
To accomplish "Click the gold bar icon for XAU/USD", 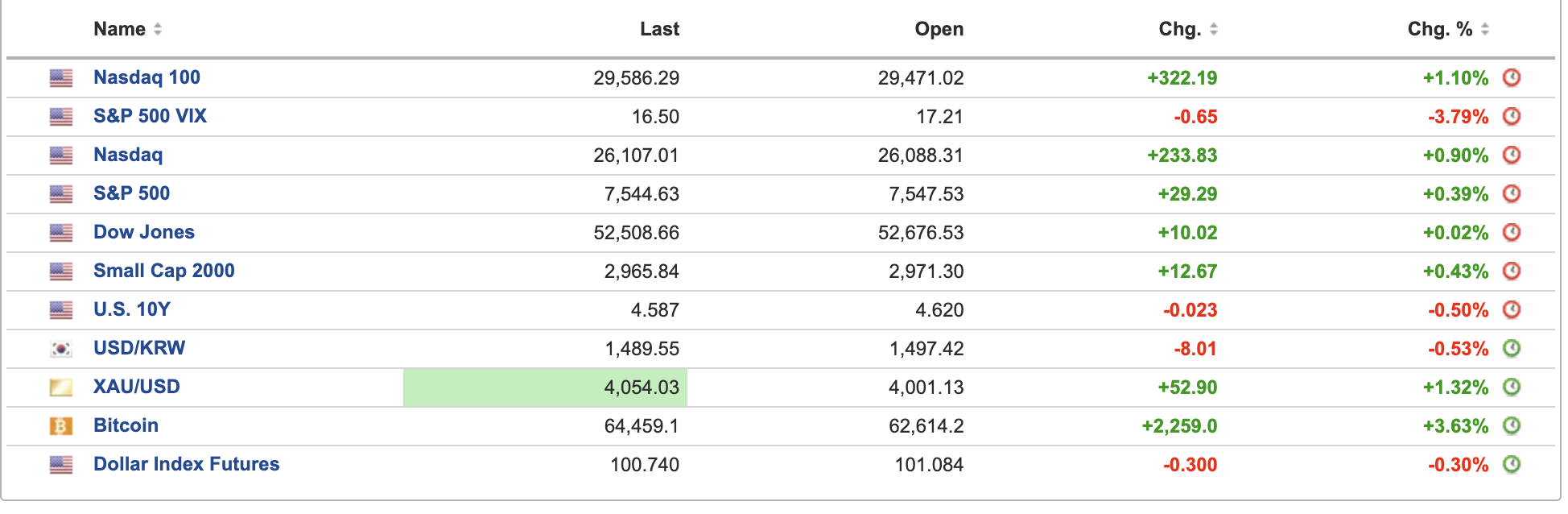I will pyautogui.click(x=61, y=388).
